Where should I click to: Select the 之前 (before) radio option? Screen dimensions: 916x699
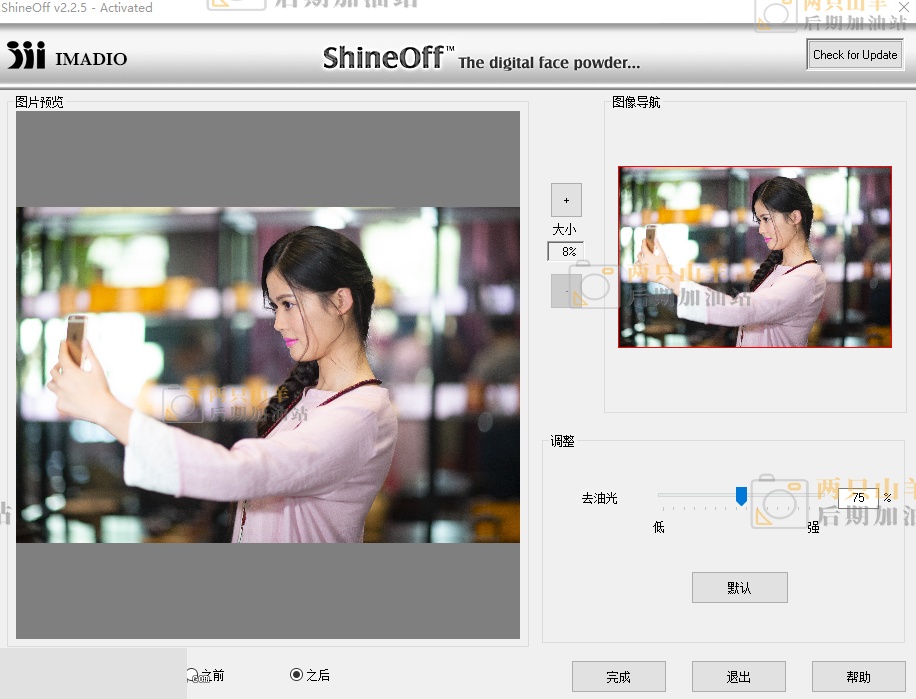[193, 675]
